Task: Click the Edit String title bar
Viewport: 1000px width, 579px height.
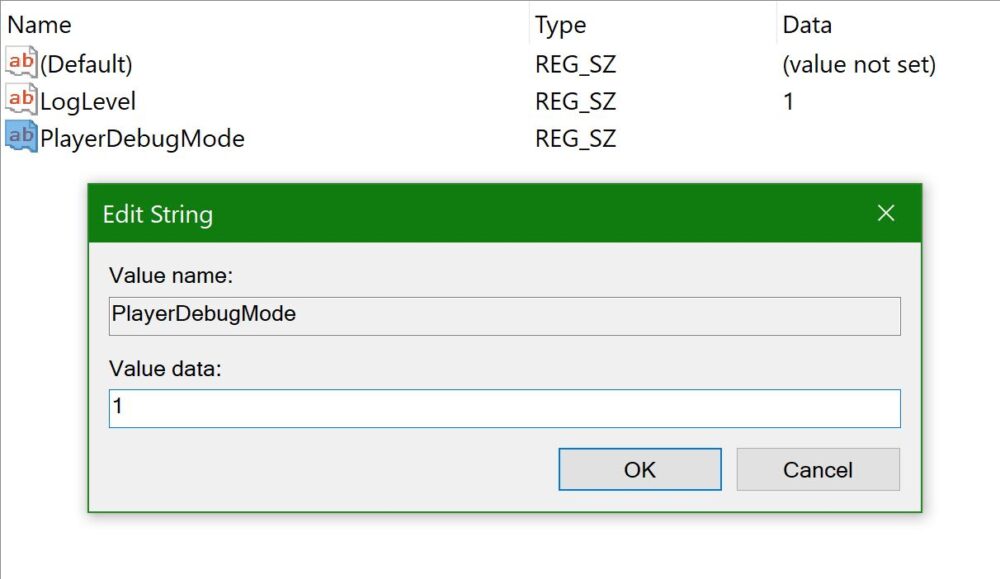Action: pos(450,214)
